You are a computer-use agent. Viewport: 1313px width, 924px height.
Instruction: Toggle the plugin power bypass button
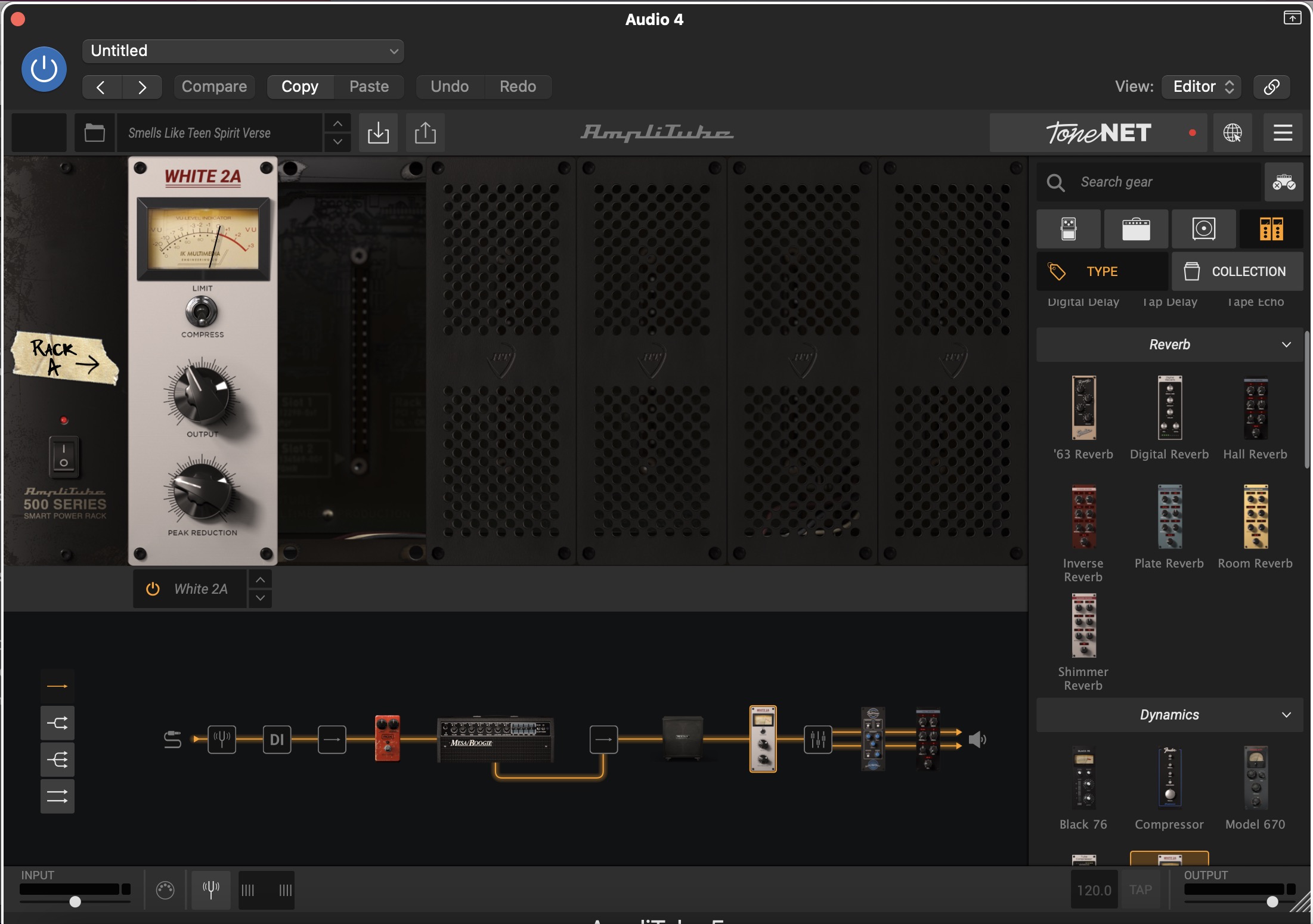(x=44, y=69)
